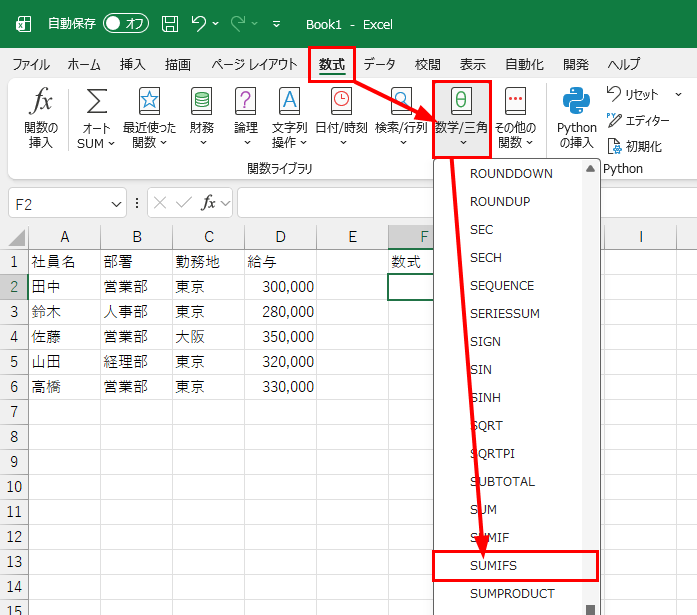Image resolution: width=697 pixels, height=615 pixels.
Task: Click the Undo arrow icon
Action: tap(198, 24)
